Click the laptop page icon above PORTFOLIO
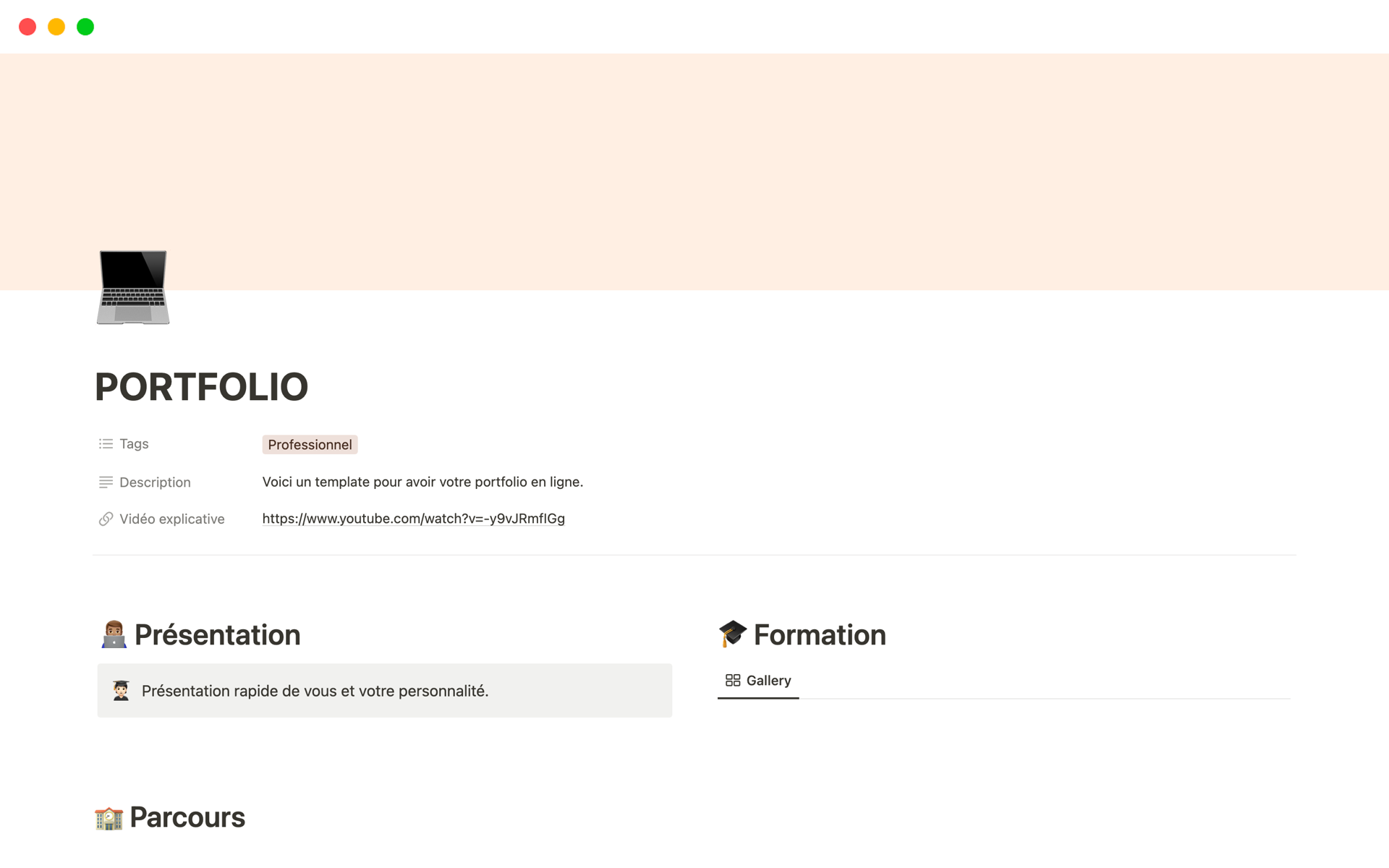The width and height of the screenshot is (1389, 868). pyautogui.click(x=133, y=288)
